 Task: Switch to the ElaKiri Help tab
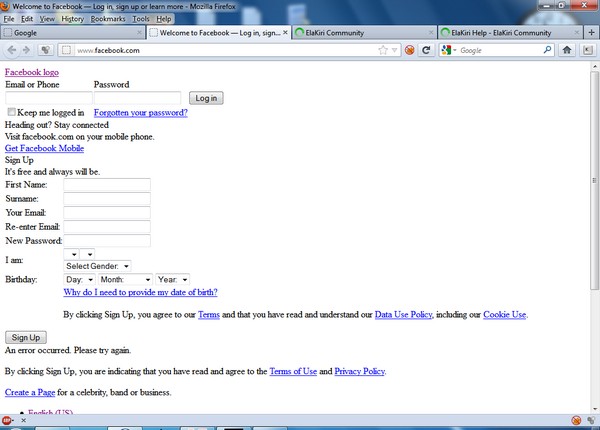click(x=510, y=33)
